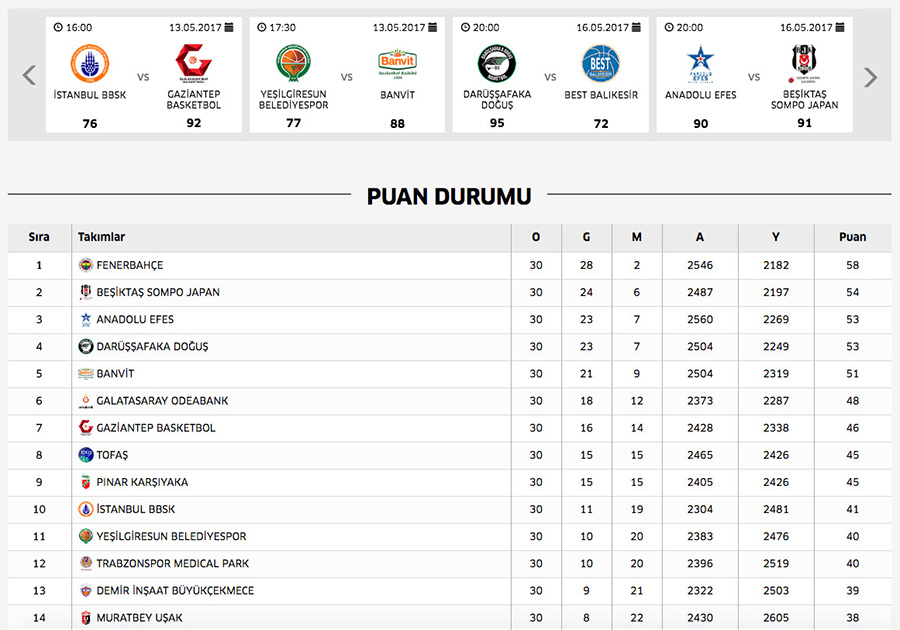Screen dimensions: 900x630
Task: Show previous matches with left carousel arrow
Action: pos(29,75)
